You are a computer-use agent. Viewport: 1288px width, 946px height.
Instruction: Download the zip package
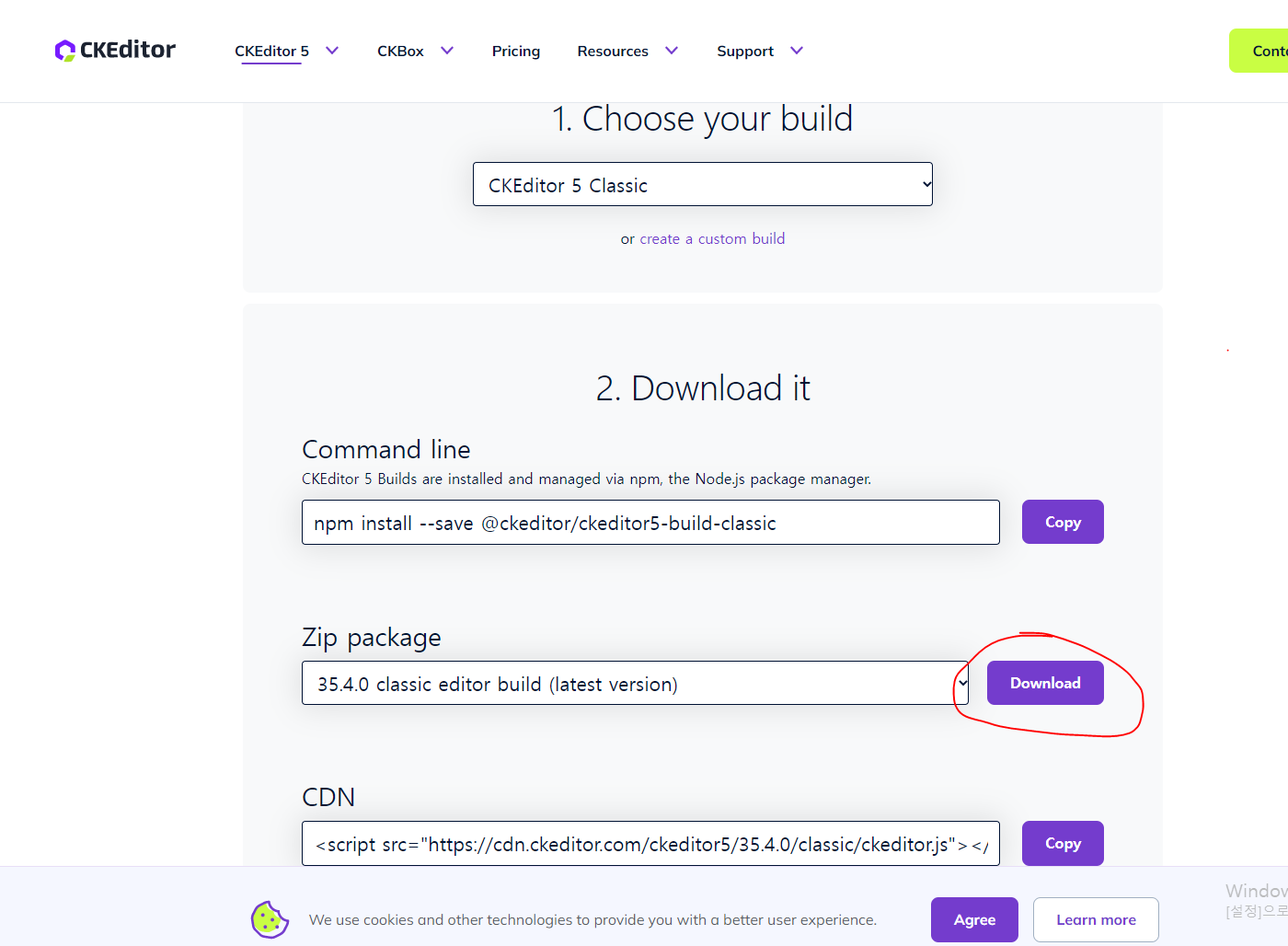1045,683
